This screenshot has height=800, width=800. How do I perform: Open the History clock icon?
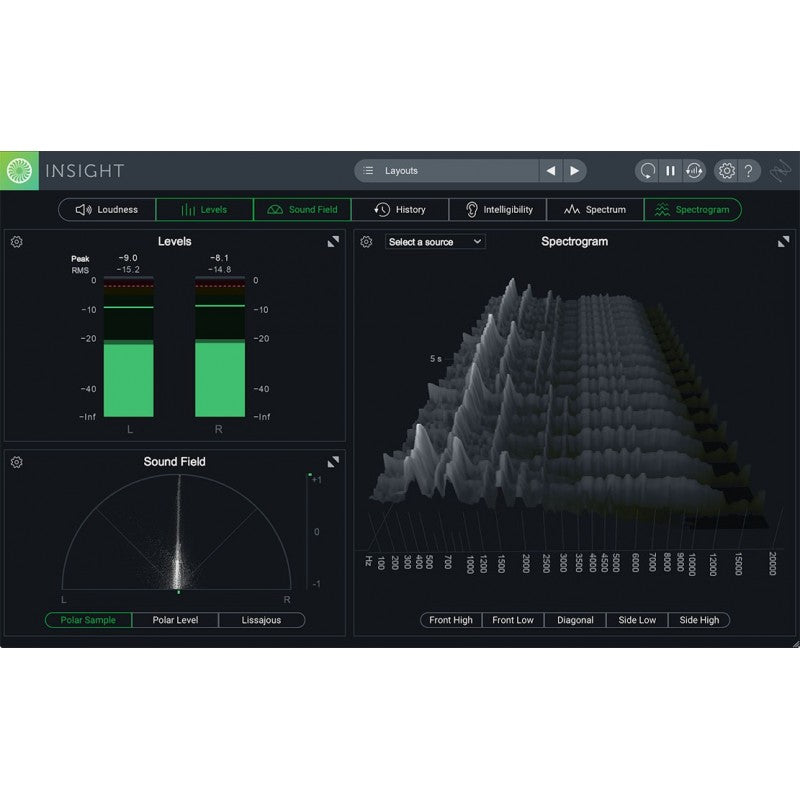381,210
